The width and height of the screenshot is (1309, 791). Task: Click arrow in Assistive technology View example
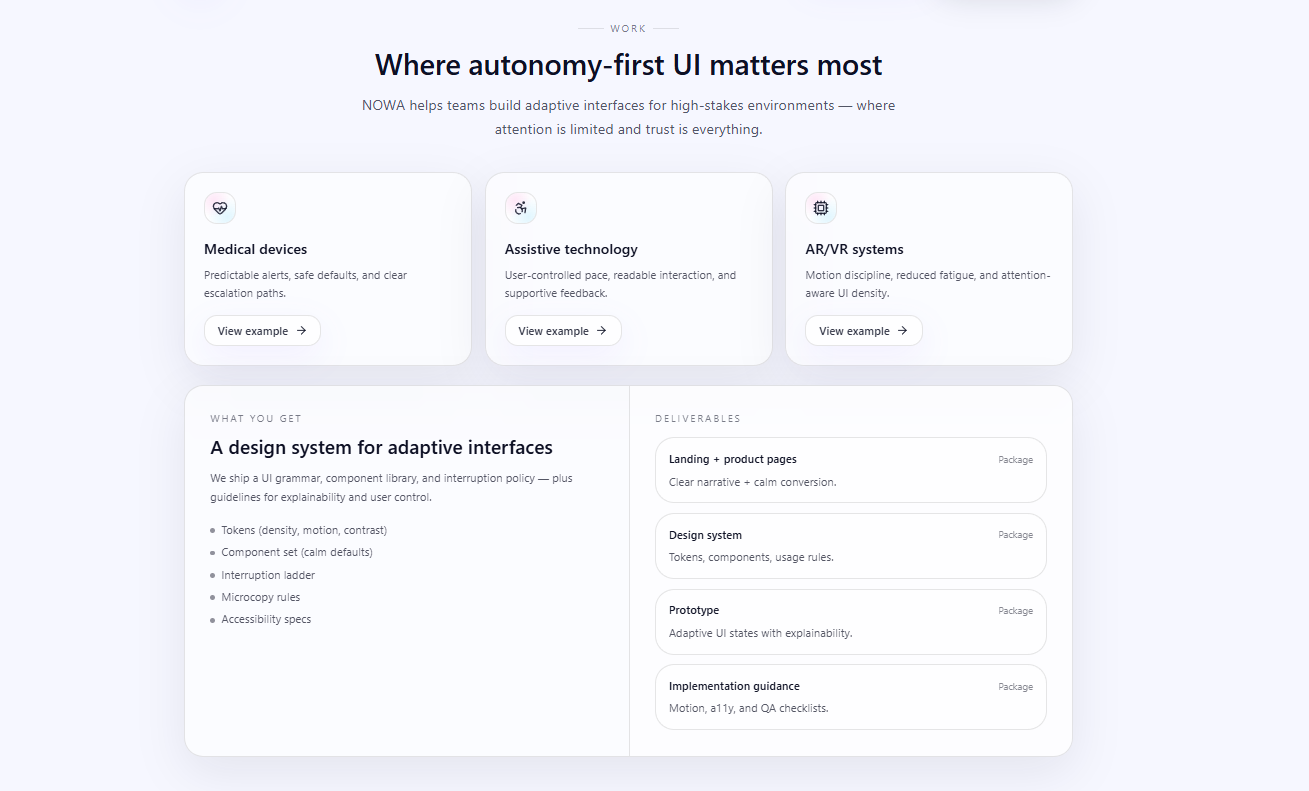(x=602, y=331)
